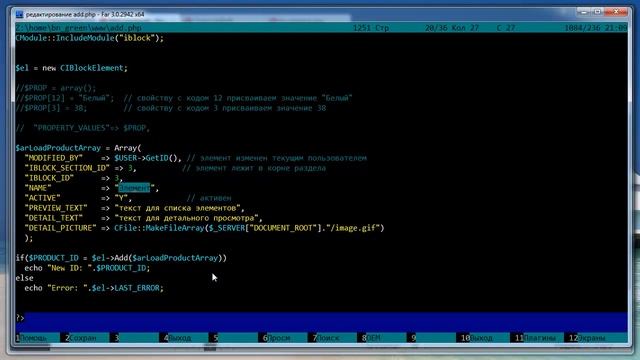This screenshot has height=360, width=640.
Task: Click key bar 12 Экраны screens
Action: click(x=587, y=338)
